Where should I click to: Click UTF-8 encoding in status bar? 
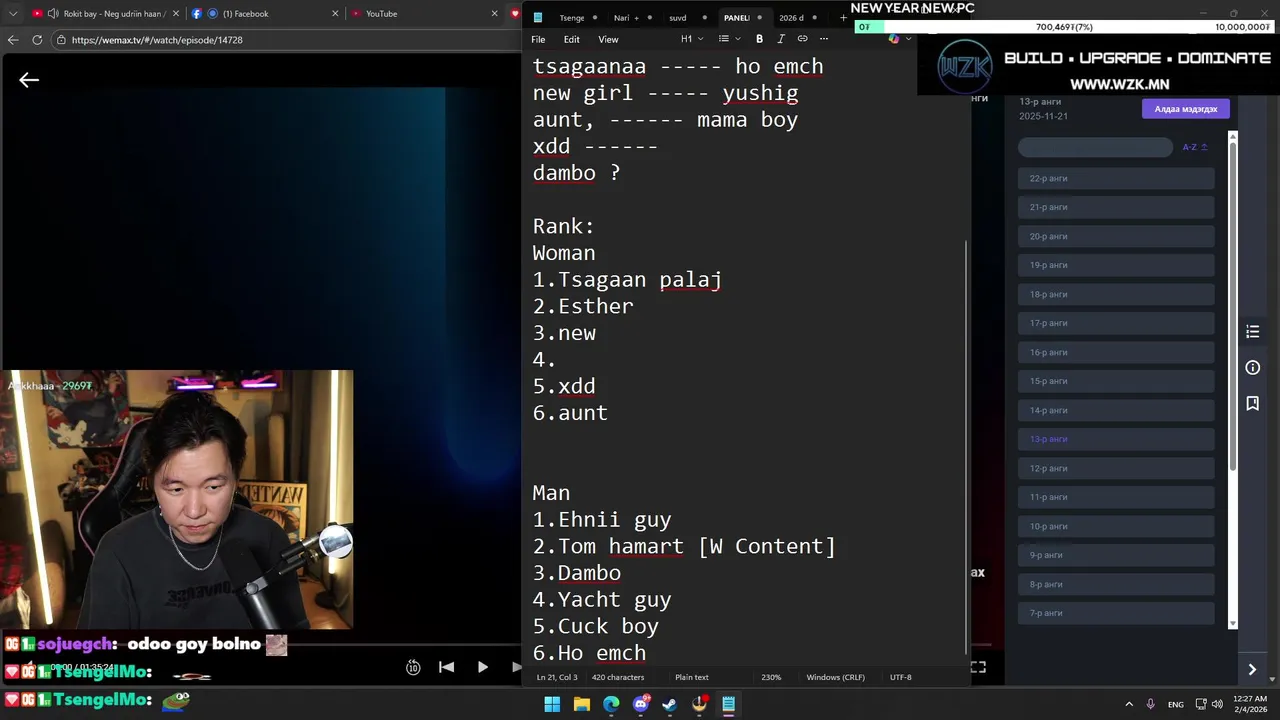900,677
